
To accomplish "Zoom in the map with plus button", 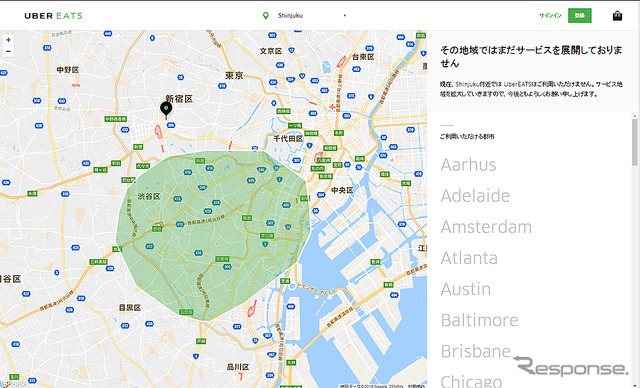I will pos(8,40).
